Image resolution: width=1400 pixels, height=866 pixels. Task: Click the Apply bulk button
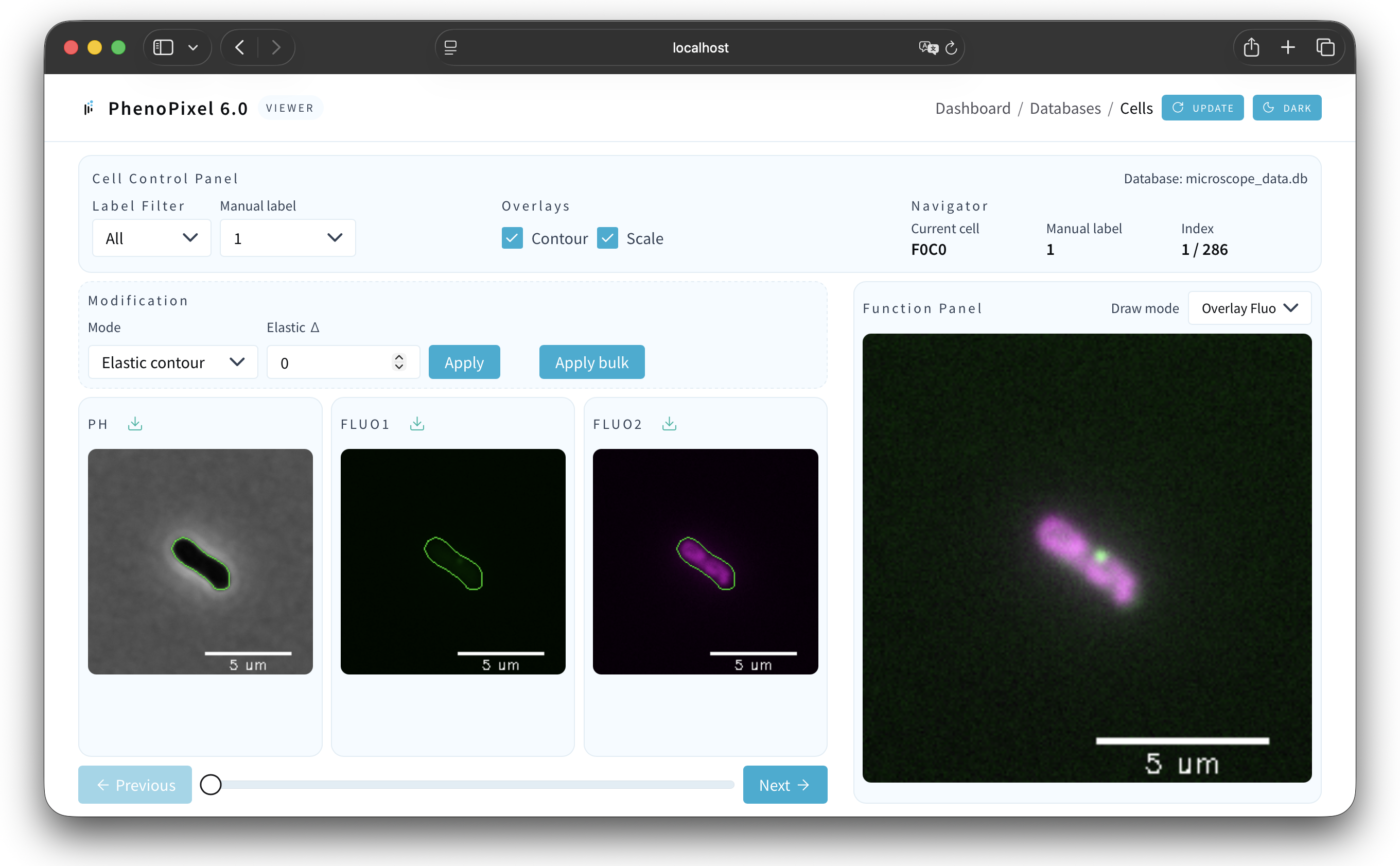(591, 362)
